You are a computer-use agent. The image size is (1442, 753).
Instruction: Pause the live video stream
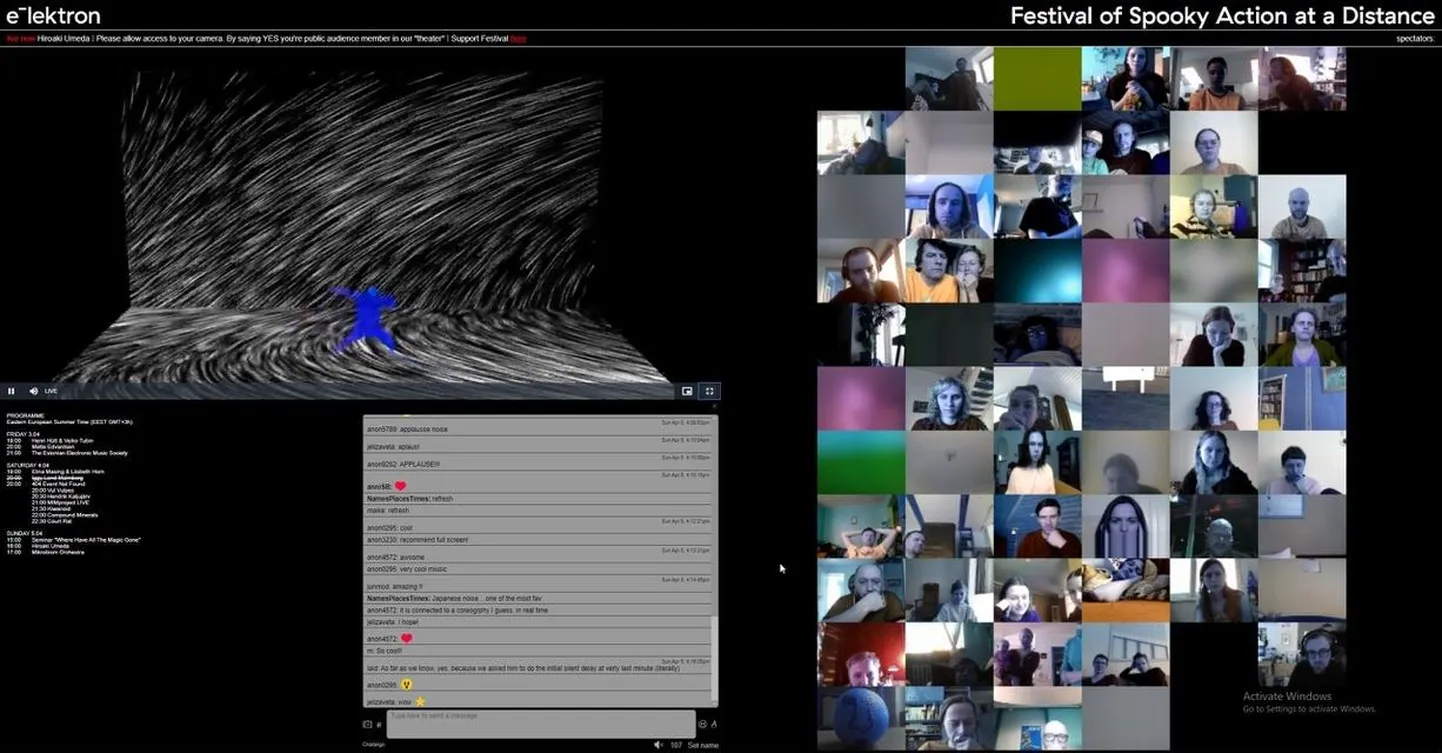point(12,391)
